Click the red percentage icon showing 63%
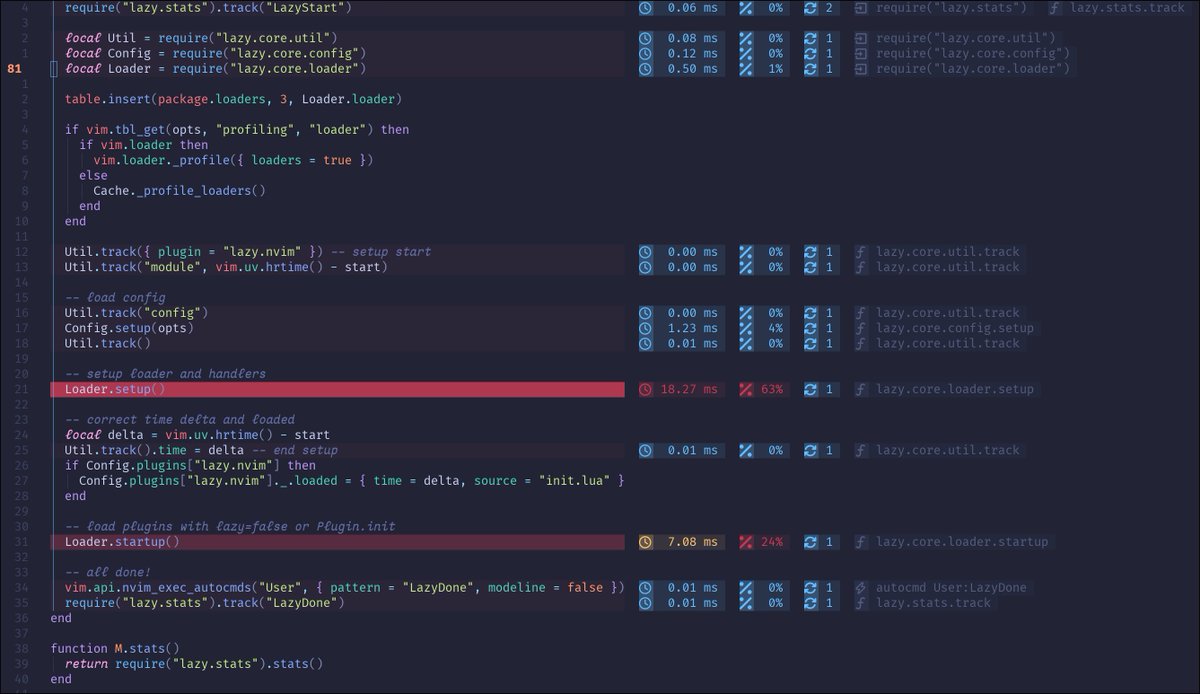This screenshot has height=694, width=1200. (x=745, y=389)
